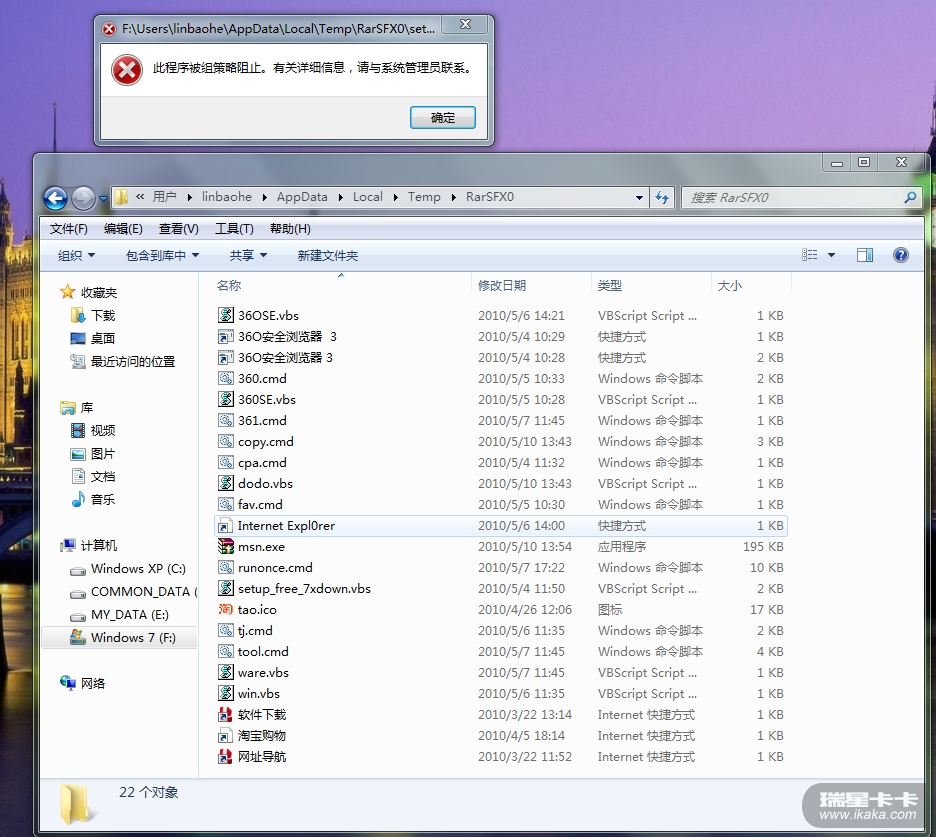Select the 音乐 library
Image resolution: width=936 pixels, height=837 pixels.
click(x=103, y=499)
